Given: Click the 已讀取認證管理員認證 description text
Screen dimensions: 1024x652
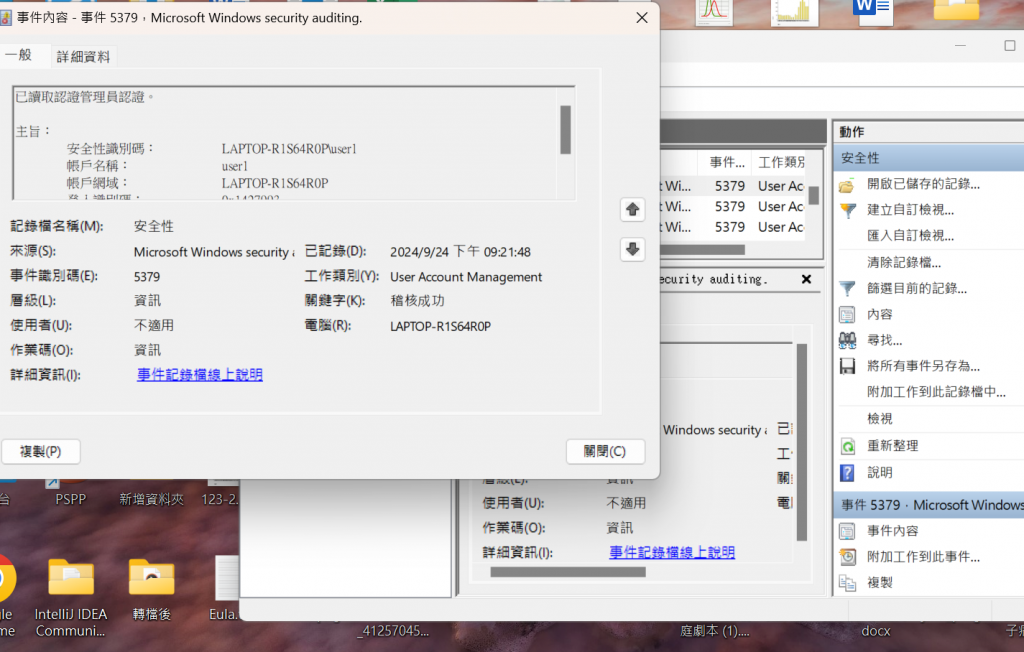Looking at the screenshot, I should coord(84,97).
